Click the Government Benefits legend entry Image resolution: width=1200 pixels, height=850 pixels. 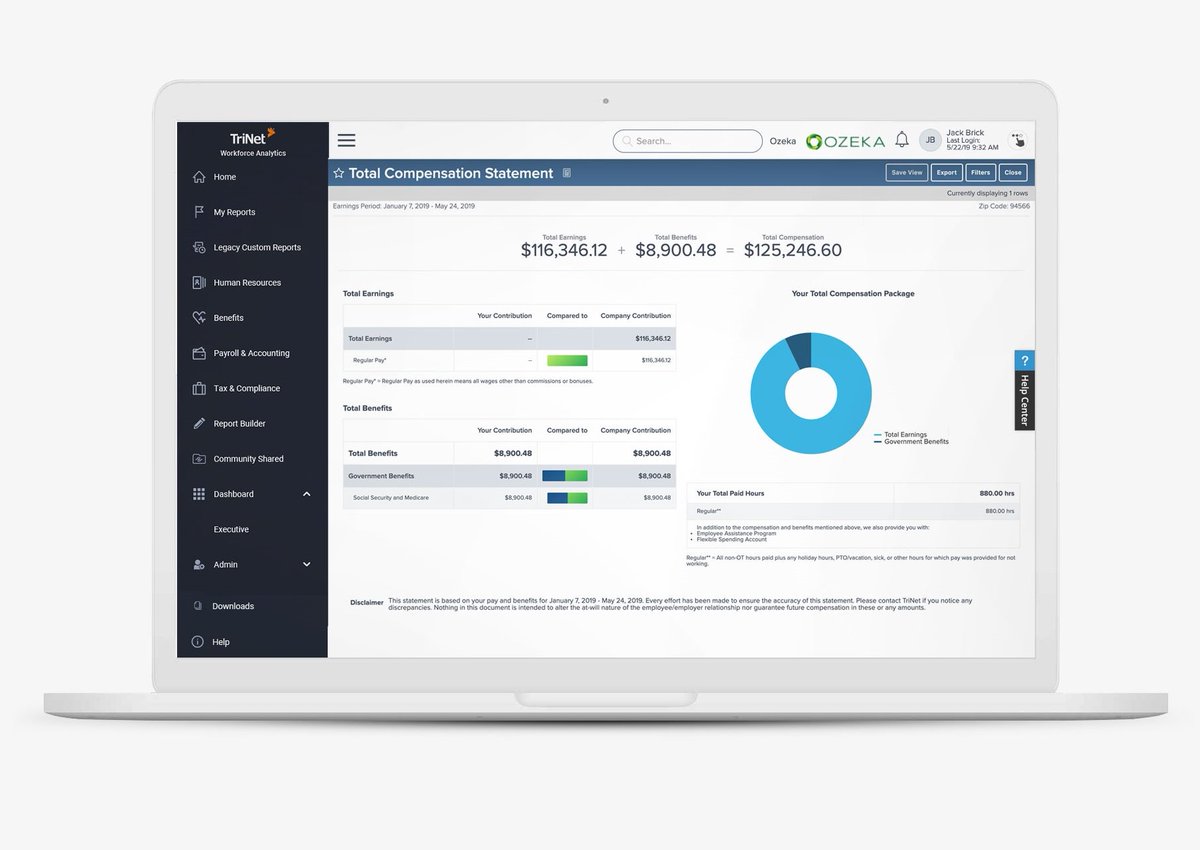[910, 441]
